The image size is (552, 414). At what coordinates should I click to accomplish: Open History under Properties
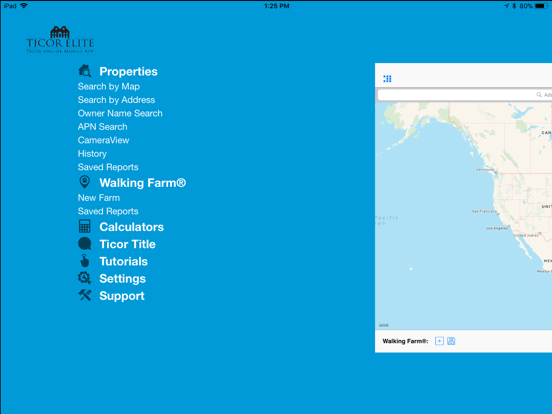tap(92, 154)
